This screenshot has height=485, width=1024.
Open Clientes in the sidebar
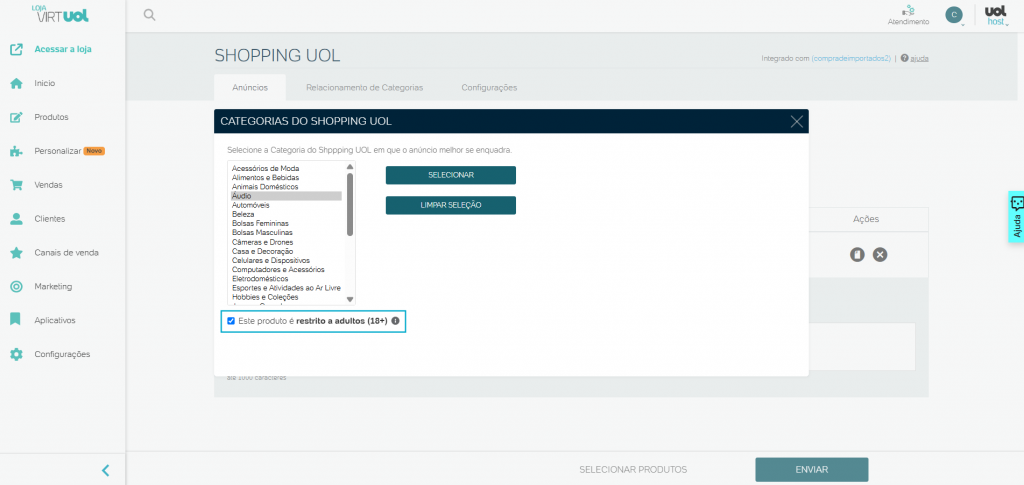coord(50,219)
